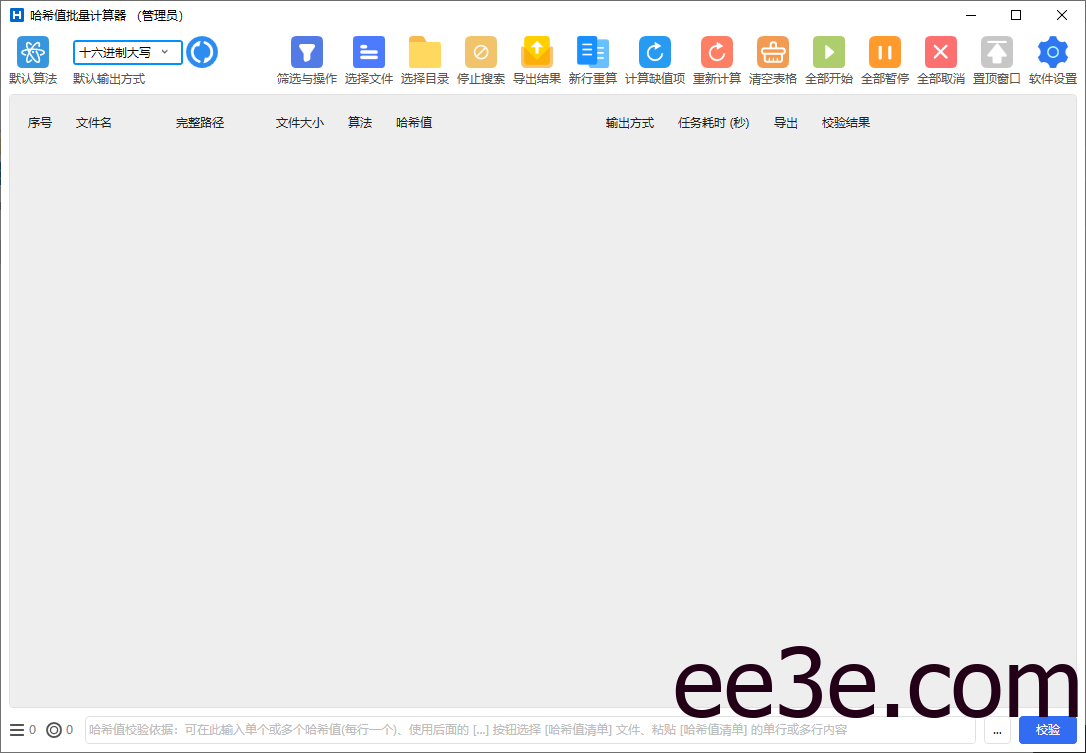Expand the hash list file picker with ... button
Image resolution: width=1086 pixels, height=753 pixels.
click(997, 730)
